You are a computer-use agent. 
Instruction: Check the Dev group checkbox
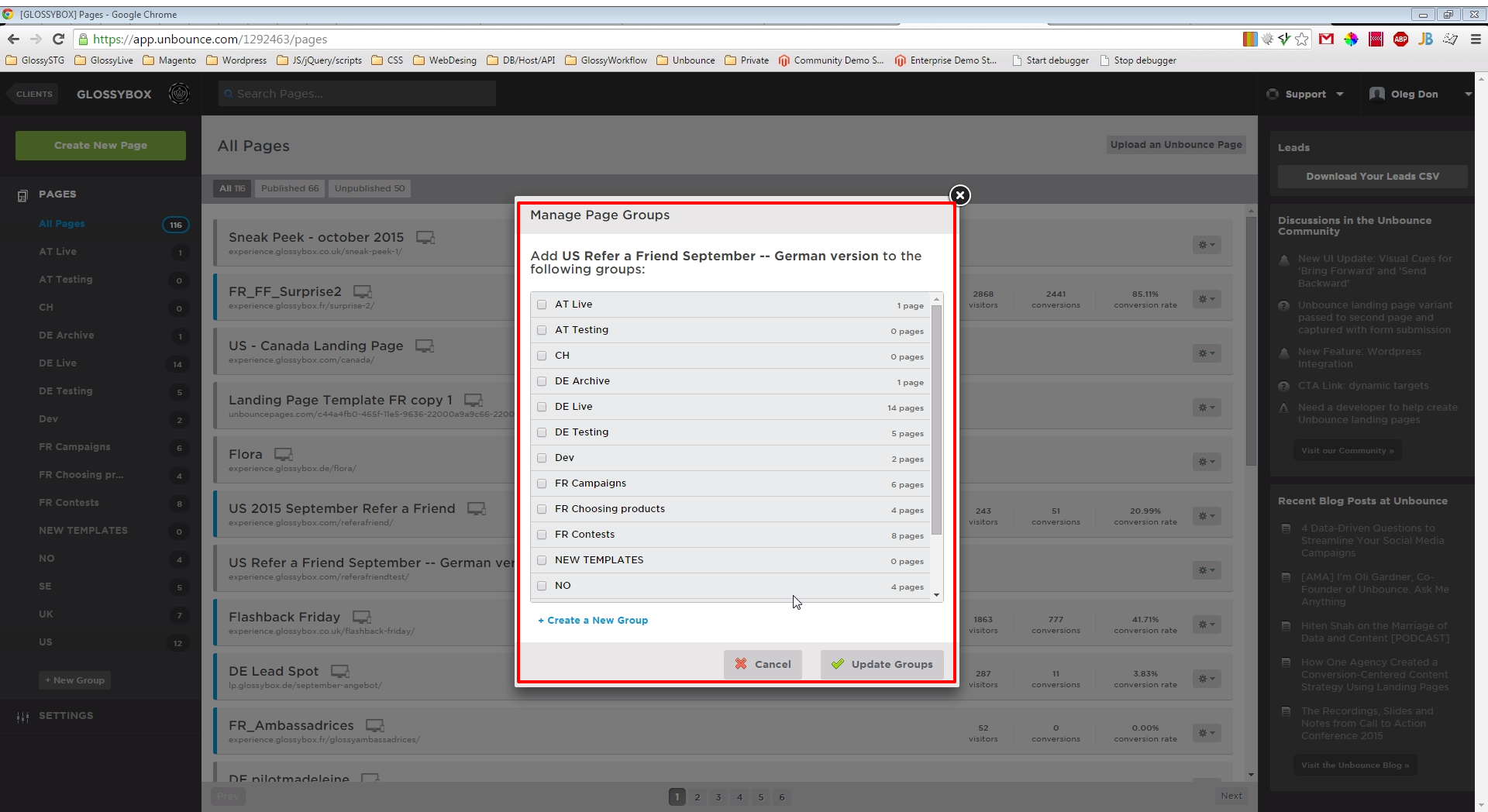(x=542, y=458)
